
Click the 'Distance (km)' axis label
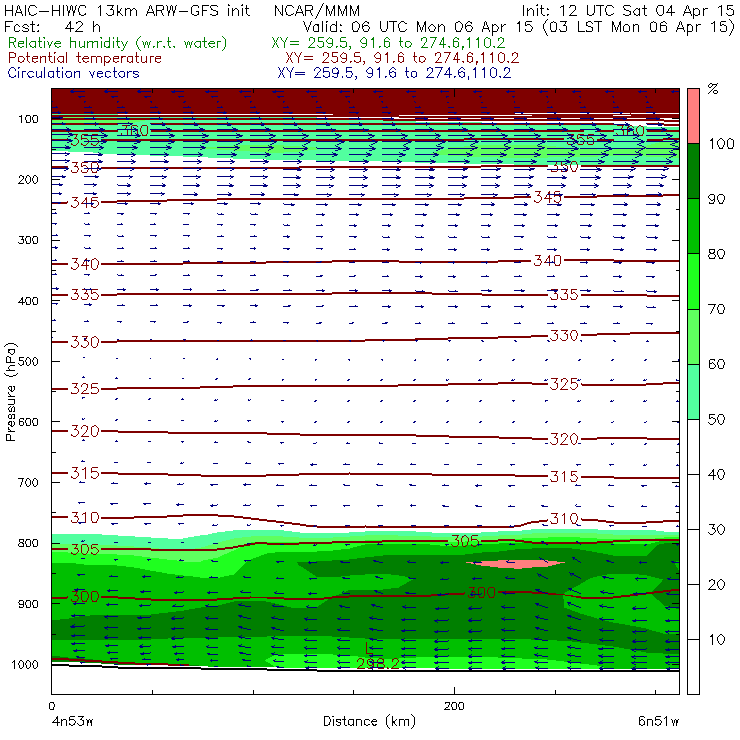click(369, 721)
